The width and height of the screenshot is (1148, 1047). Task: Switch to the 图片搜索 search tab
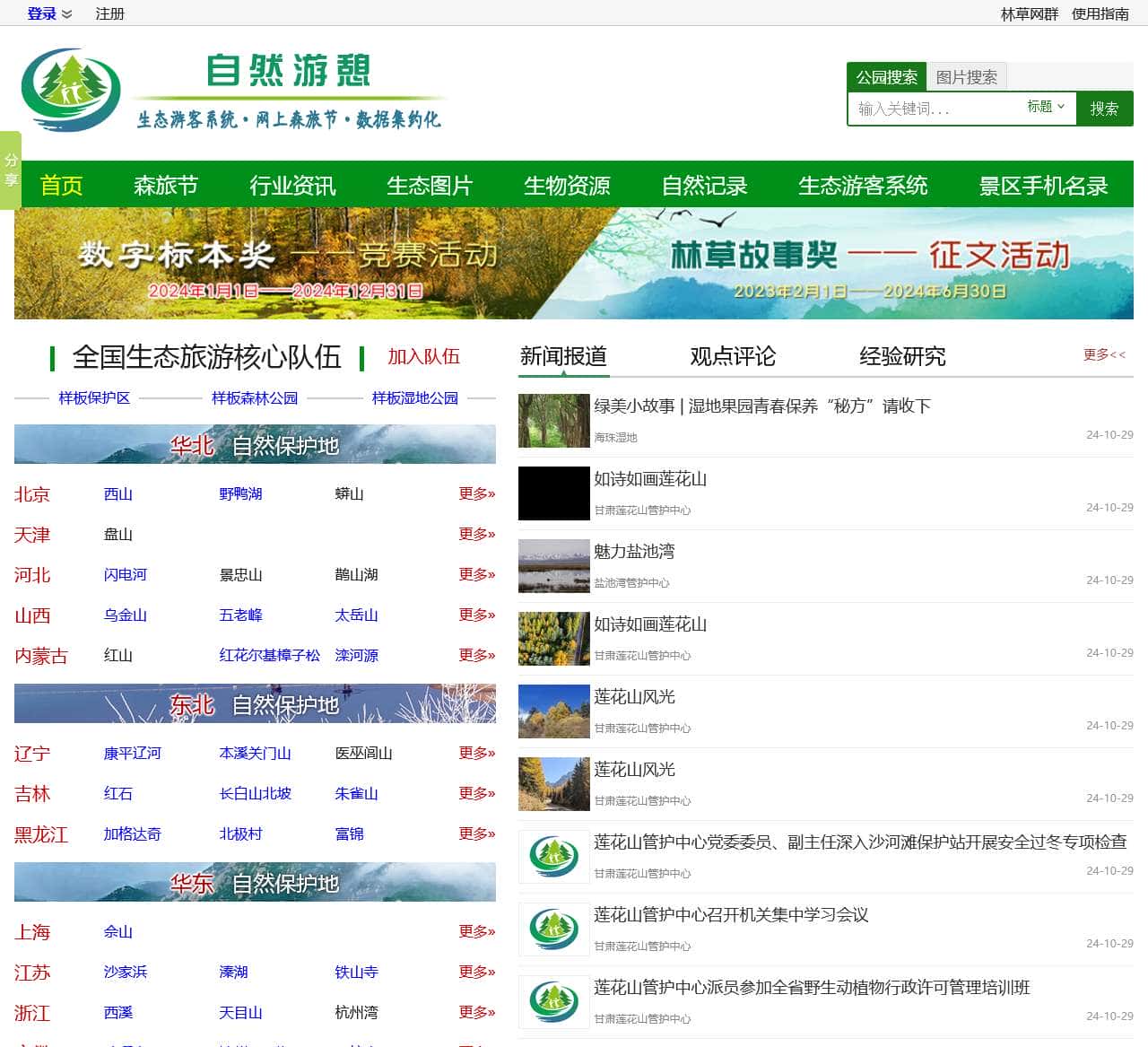tap(966, 77)
